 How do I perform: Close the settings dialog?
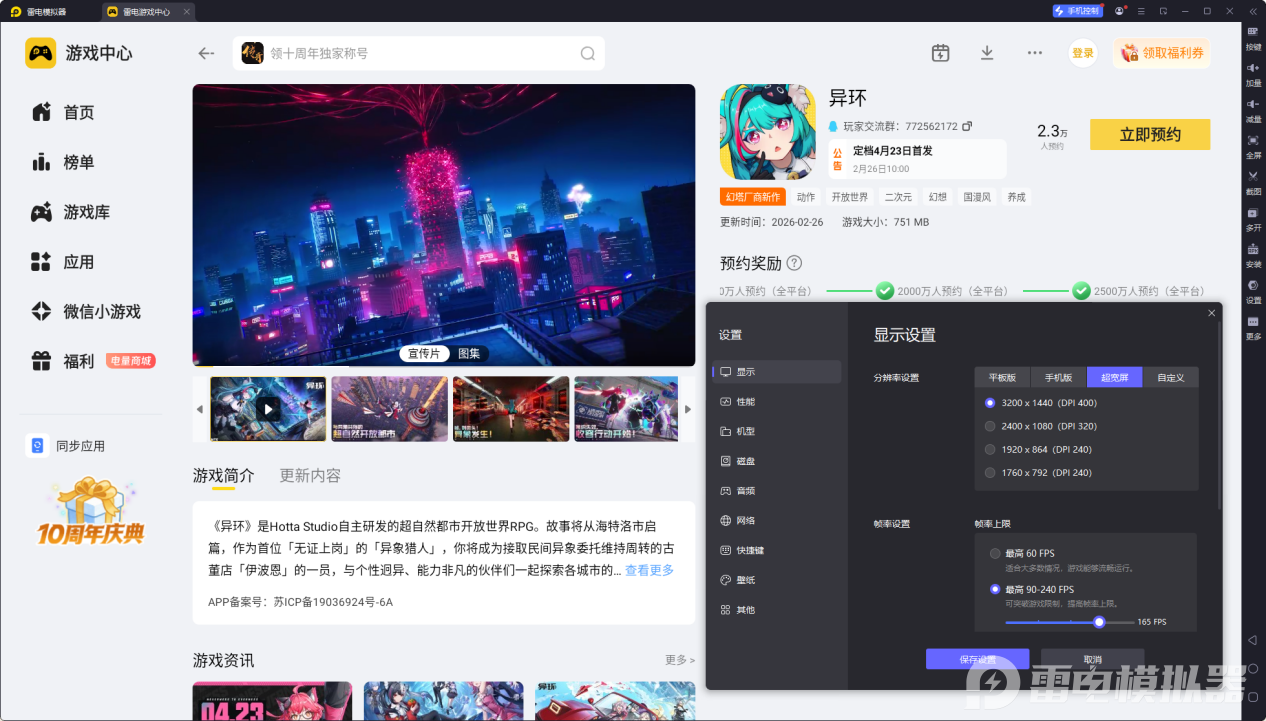(x=1212, y=313)
